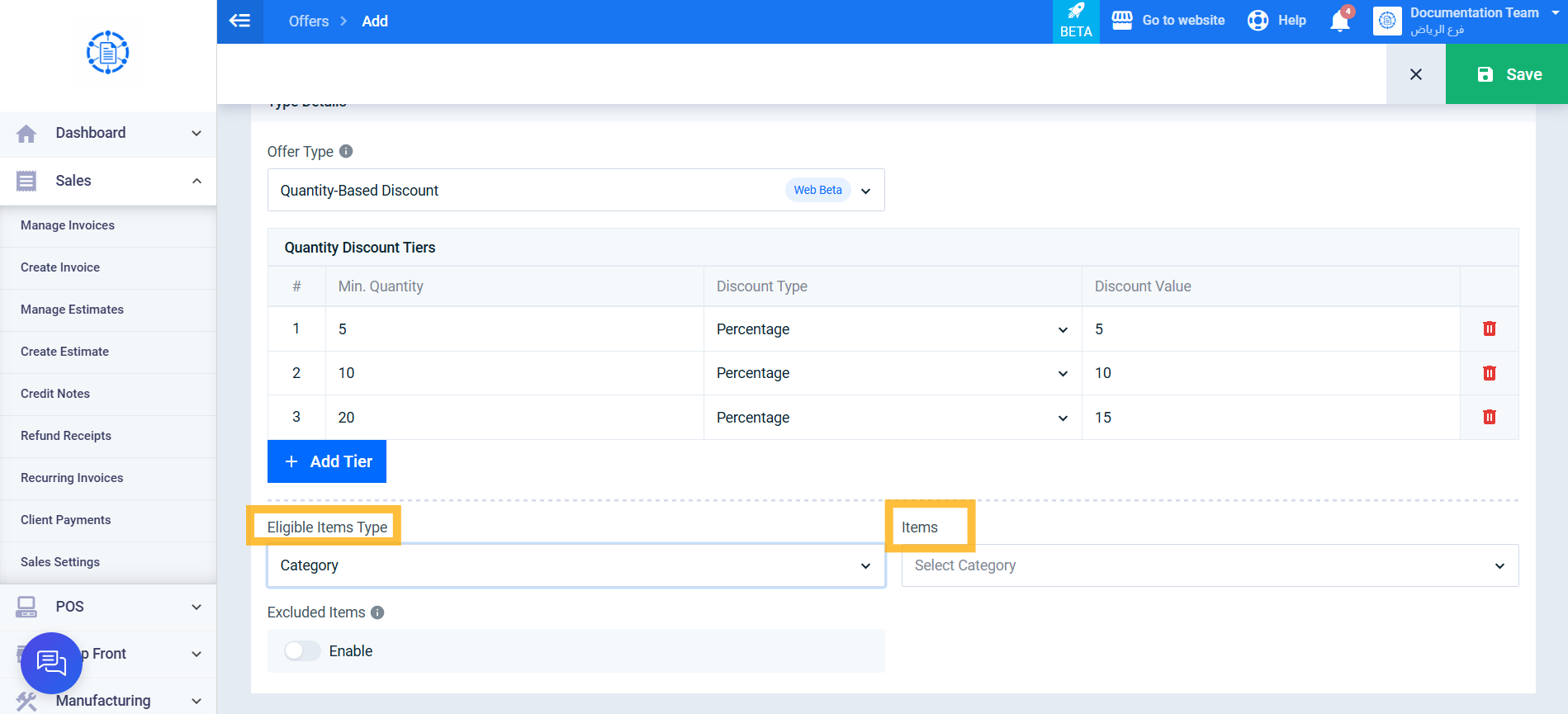This screenshot has width=1568, height=714.
Task: Save the offer
Action: coord(1506,74)
